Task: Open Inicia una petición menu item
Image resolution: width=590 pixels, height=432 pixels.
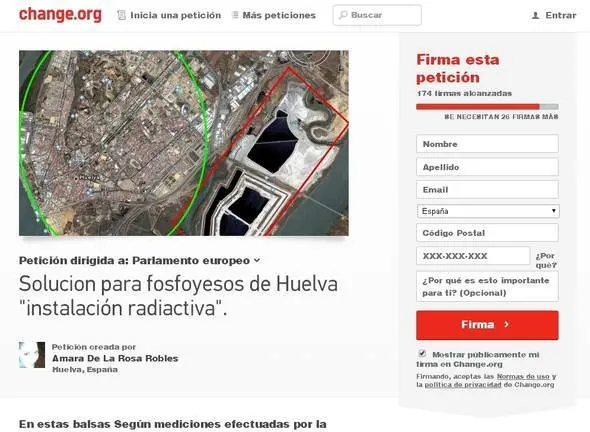Action: click(x=175, y=15)
